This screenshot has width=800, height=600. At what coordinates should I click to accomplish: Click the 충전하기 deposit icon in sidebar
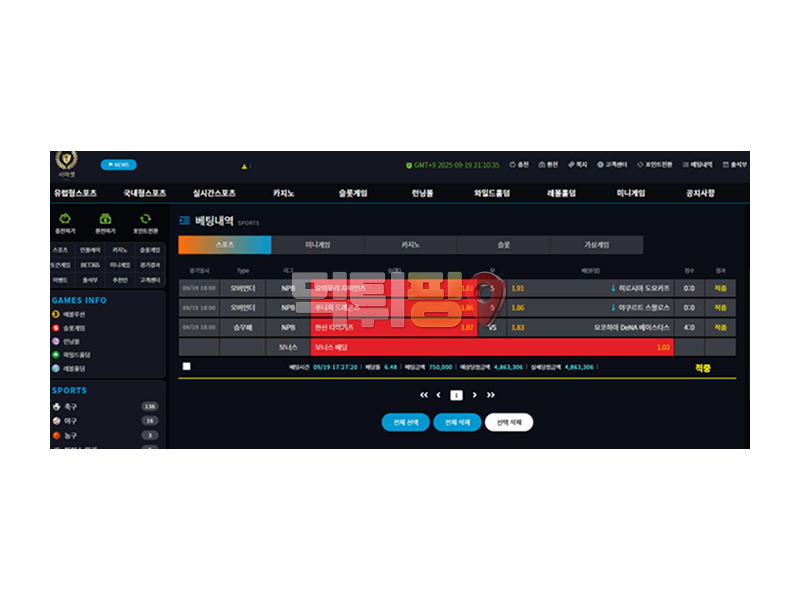click(x=65, y=218)
